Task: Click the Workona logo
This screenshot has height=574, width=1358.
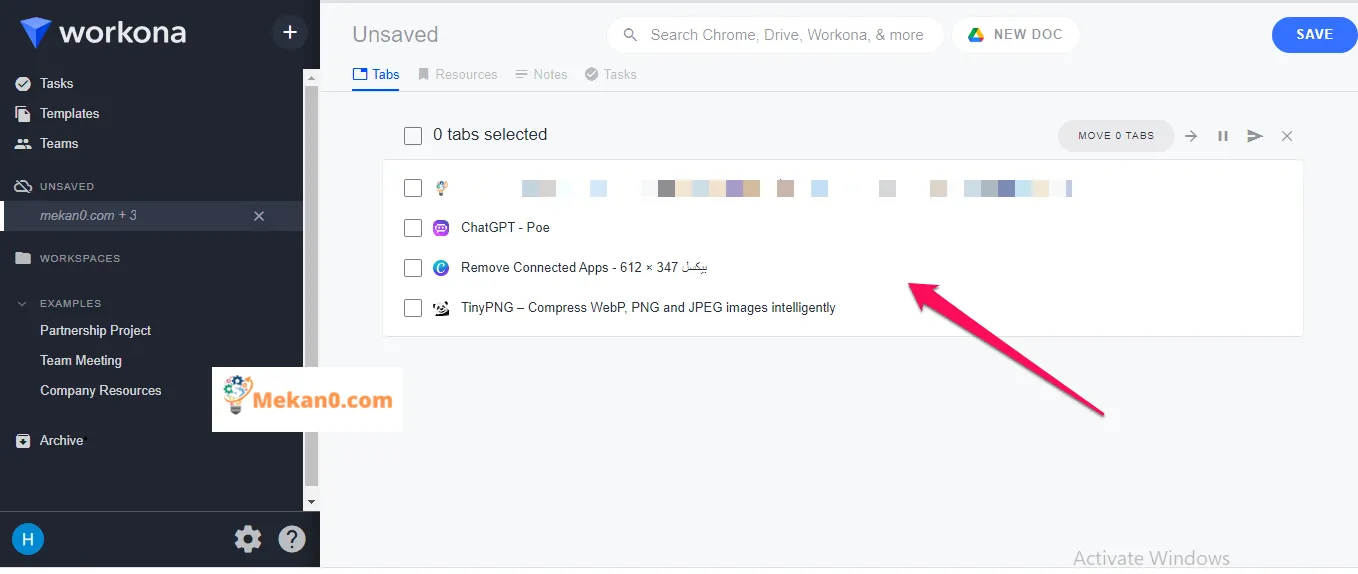Action: tap(103, 32)
